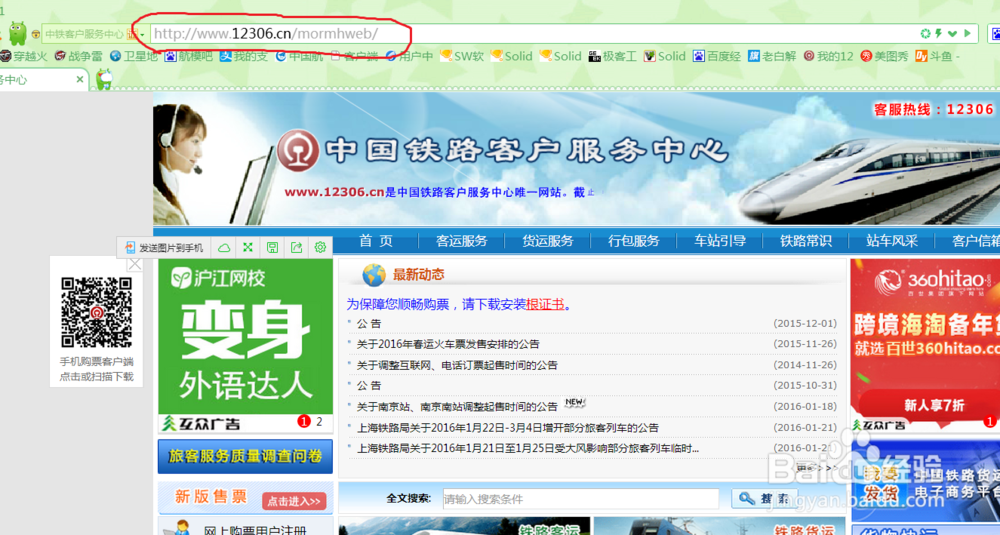Image resolution: width=1000 pixels, height=535 pixels.
Task: Open the 航模吧 bookmark
Action: coord(189,56)
